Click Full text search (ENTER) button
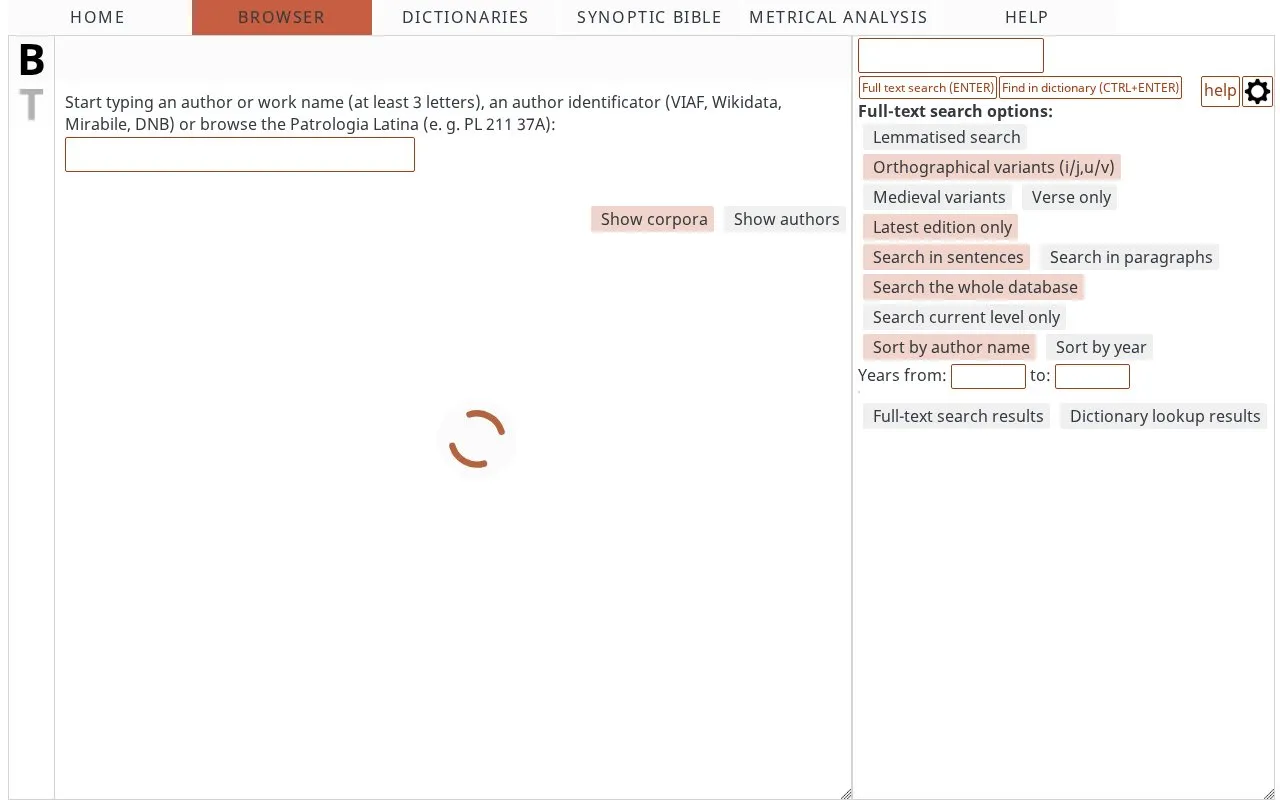The width and height of the screenshot is (1280, 800). coord(928,88)
